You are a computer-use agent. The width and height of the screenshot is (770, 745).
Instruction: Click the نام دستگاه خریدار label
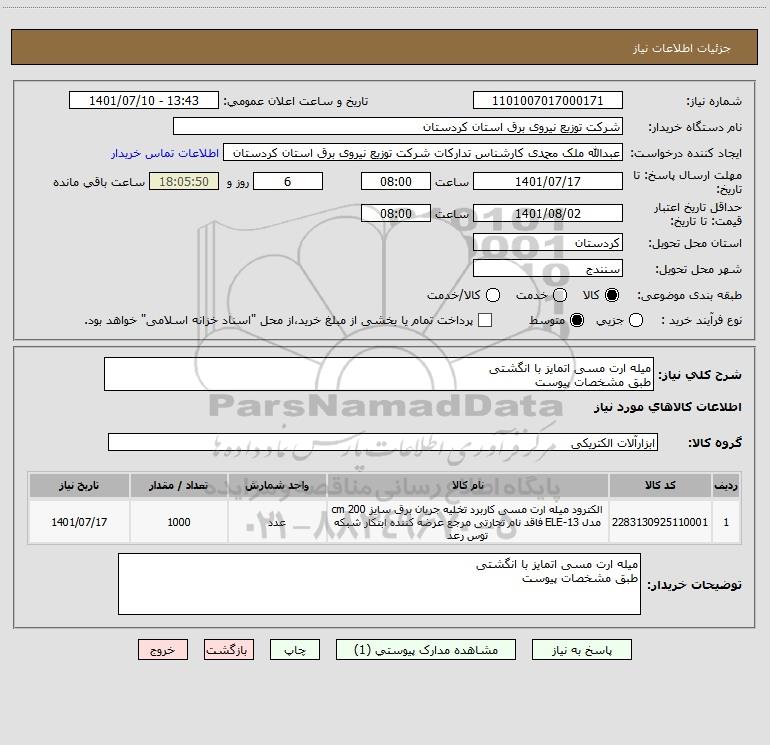695,127
